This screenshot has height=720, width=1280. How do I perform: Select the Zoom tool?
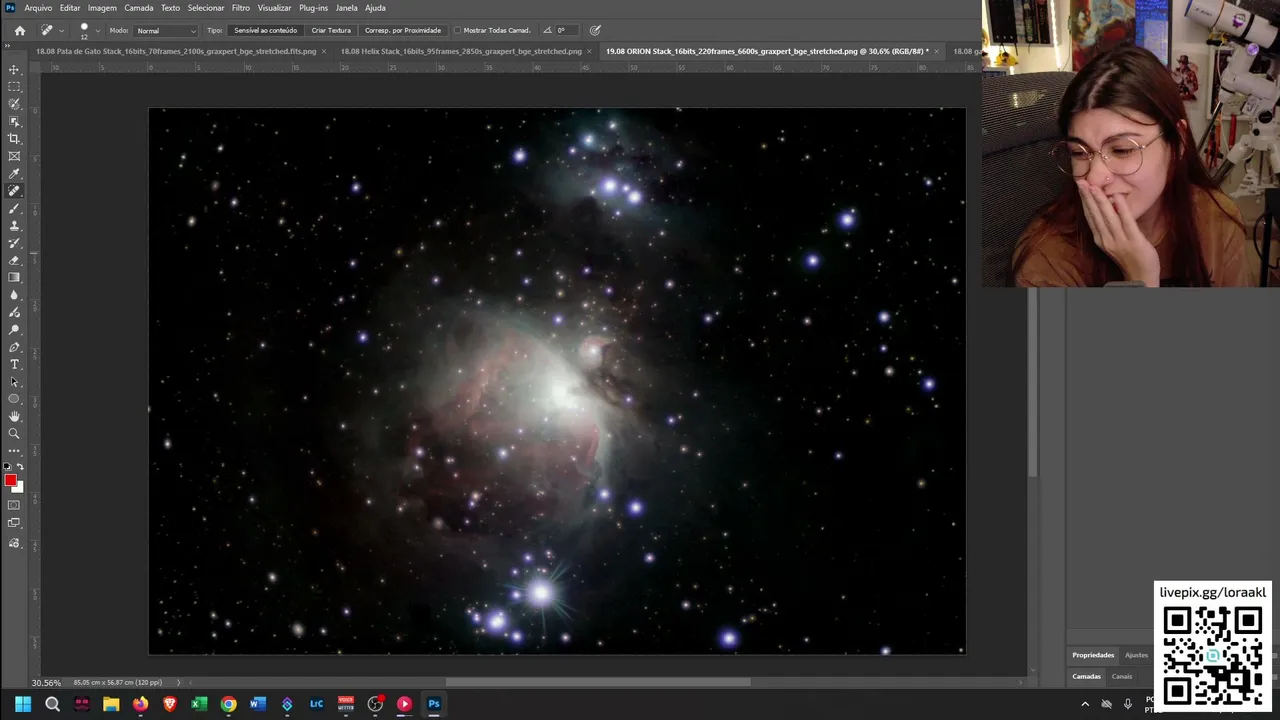(x=14, y=434)
